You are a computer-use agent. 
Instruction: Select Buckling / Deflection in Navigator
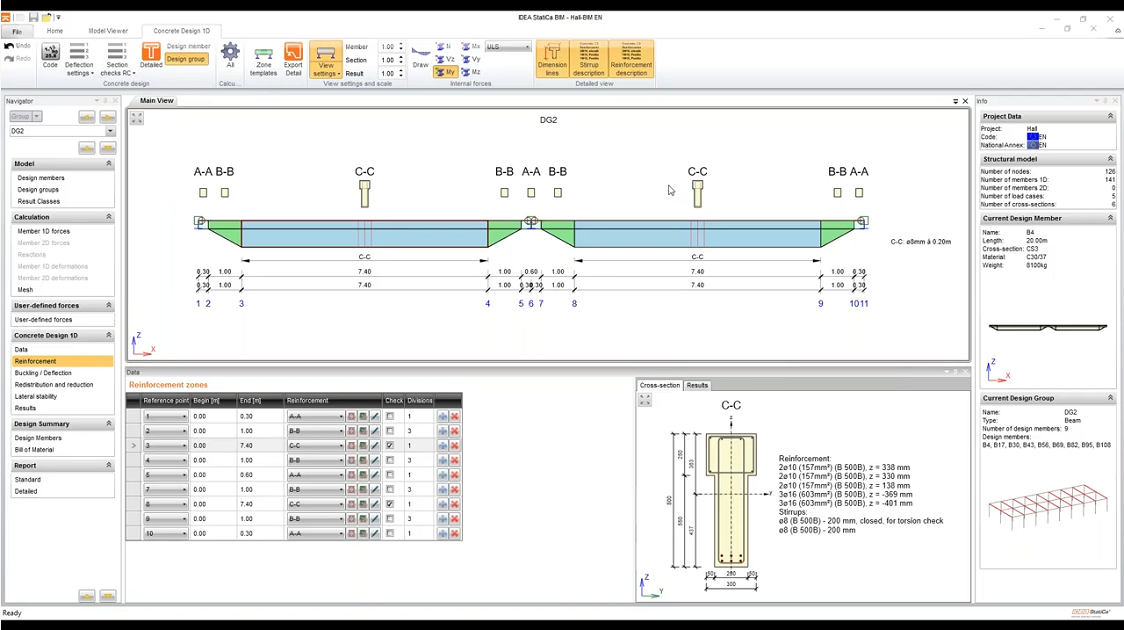tap(43, 373)
